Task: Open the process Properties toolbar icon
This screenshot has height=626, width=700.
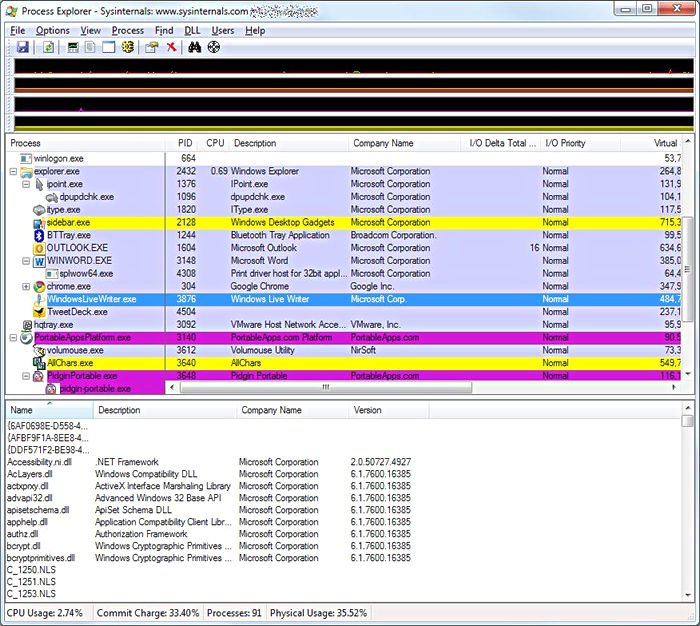Action: pos(152,47)
